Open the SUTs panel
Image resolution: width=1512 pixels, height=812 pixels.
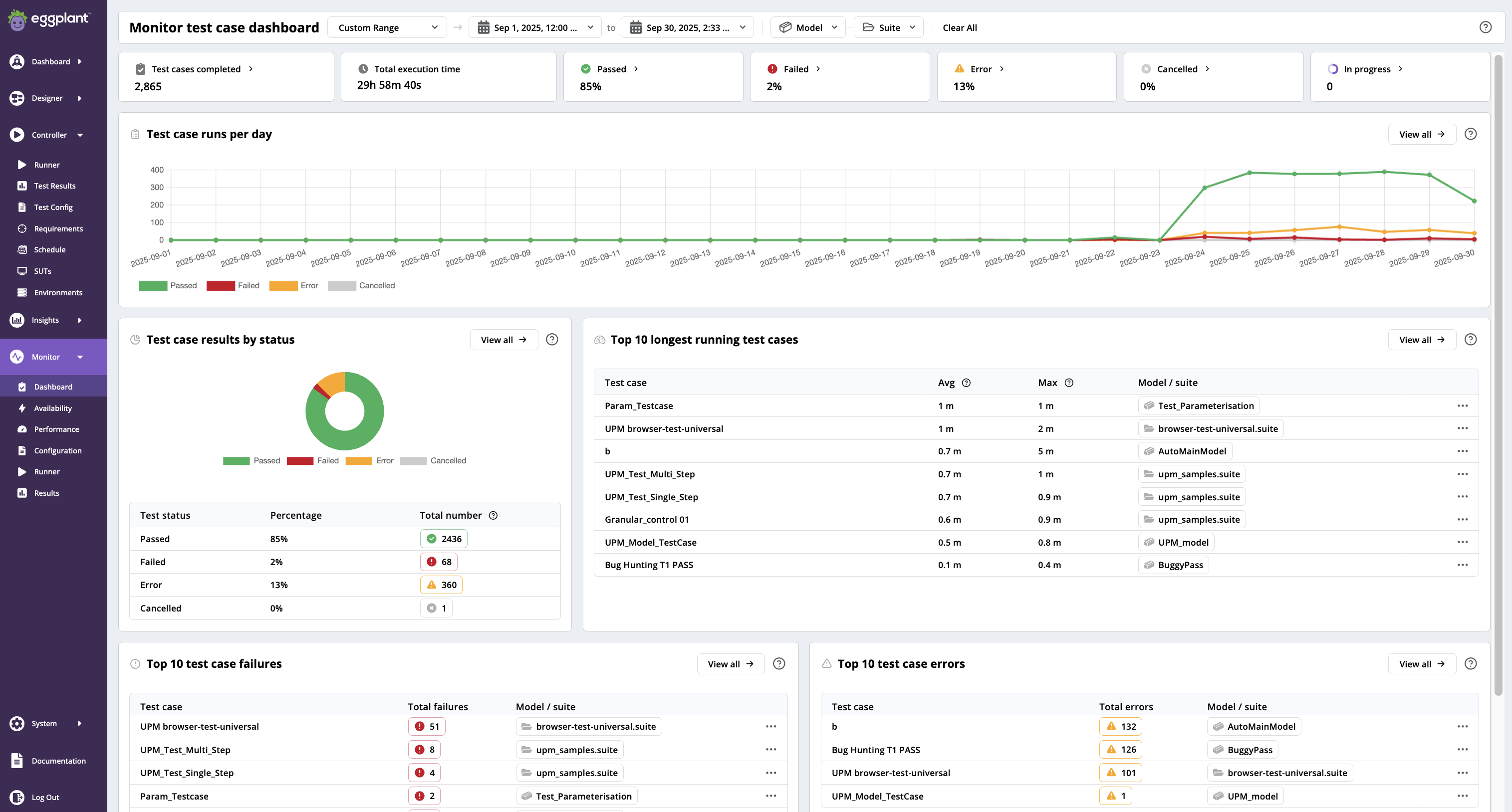(42, 270)
